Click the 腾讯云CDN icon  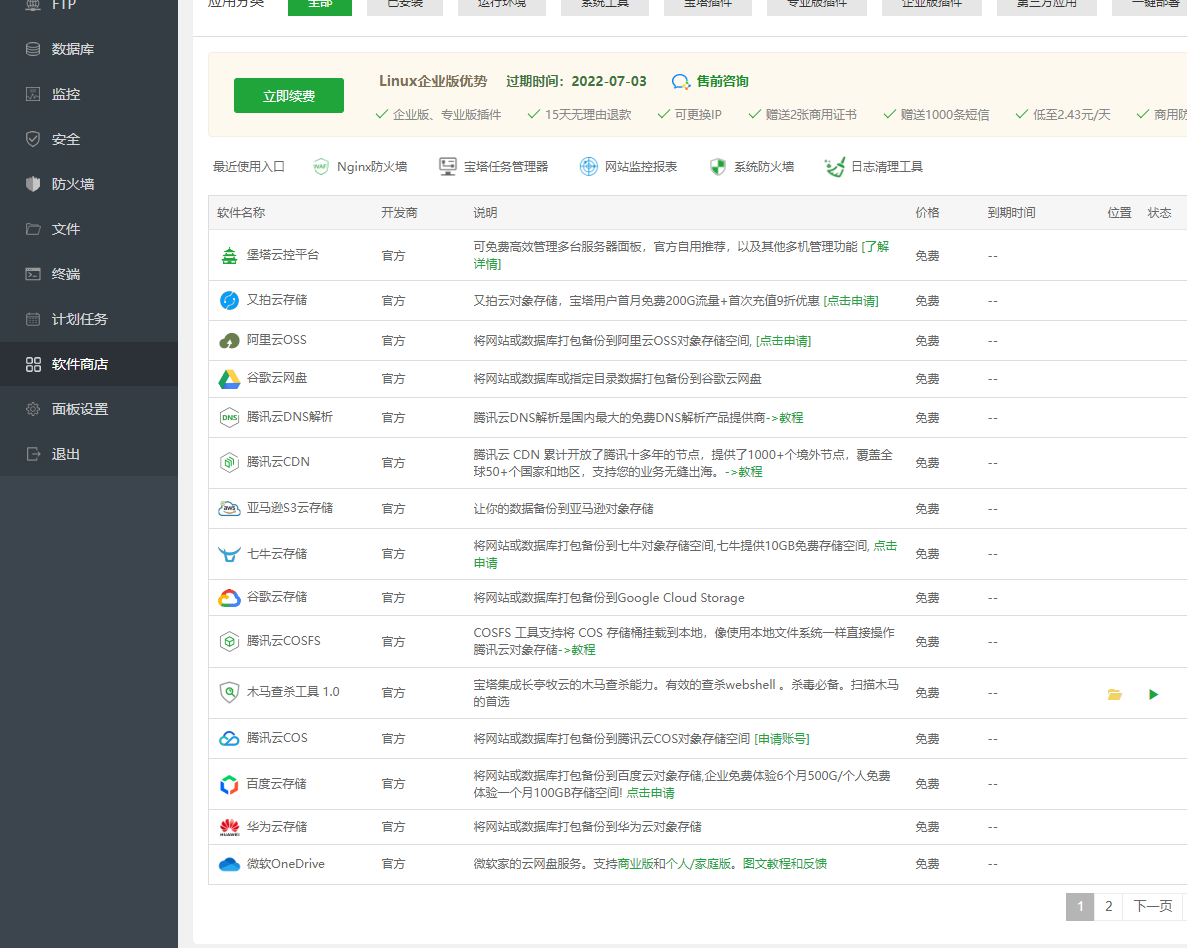click(x=229, y=462)
